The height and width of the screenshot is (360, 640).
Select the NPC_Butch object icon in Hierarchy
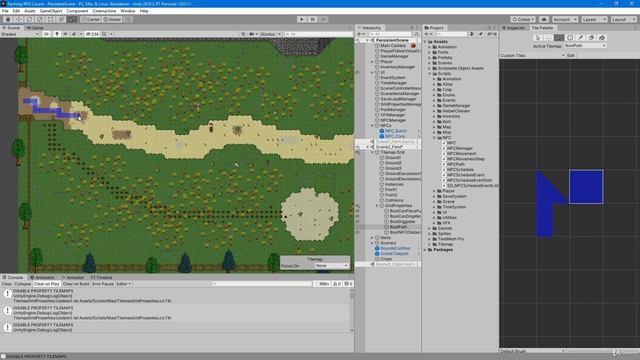(382, 131)
